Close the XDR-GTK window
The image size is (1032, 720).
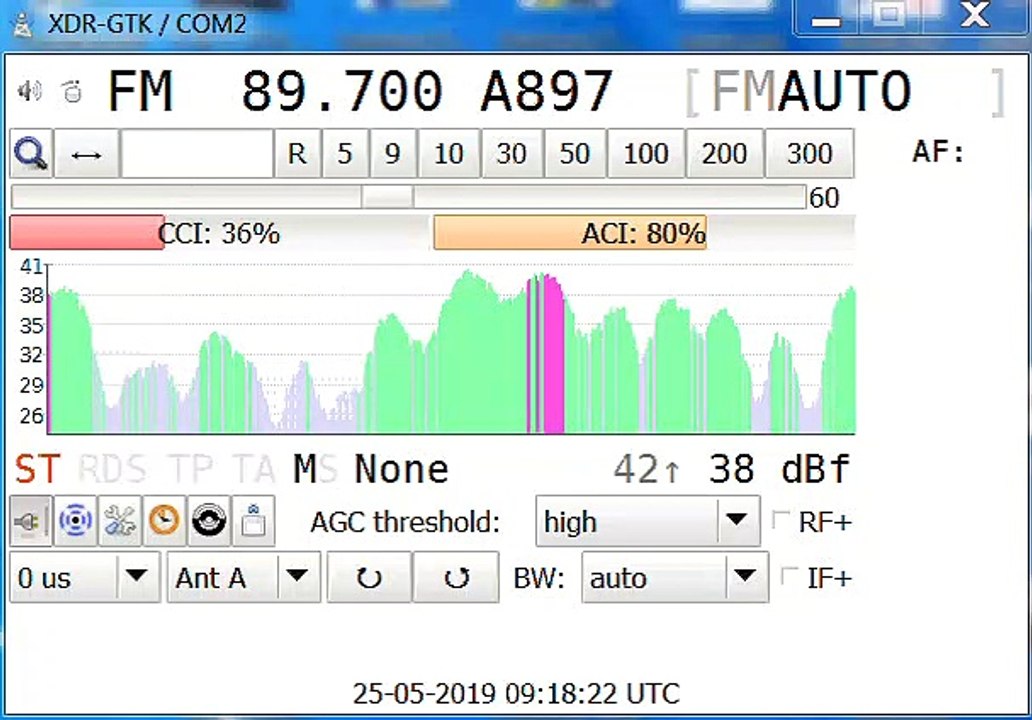(975, 16)
